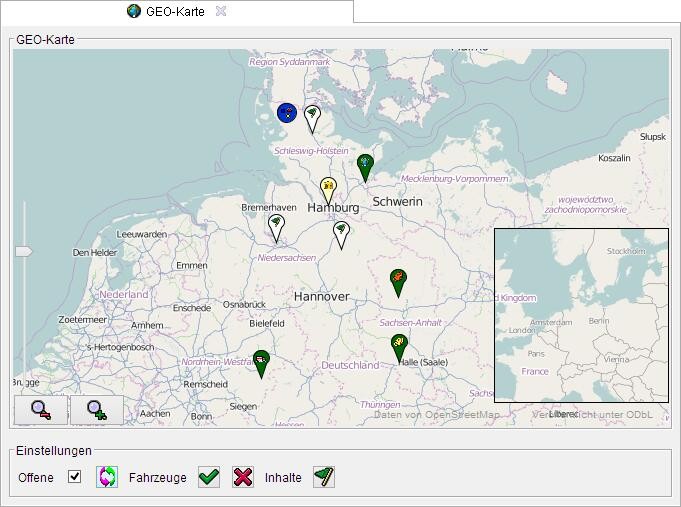Select the blue round marker near Schleswig-Holstein

click(287, 113)
